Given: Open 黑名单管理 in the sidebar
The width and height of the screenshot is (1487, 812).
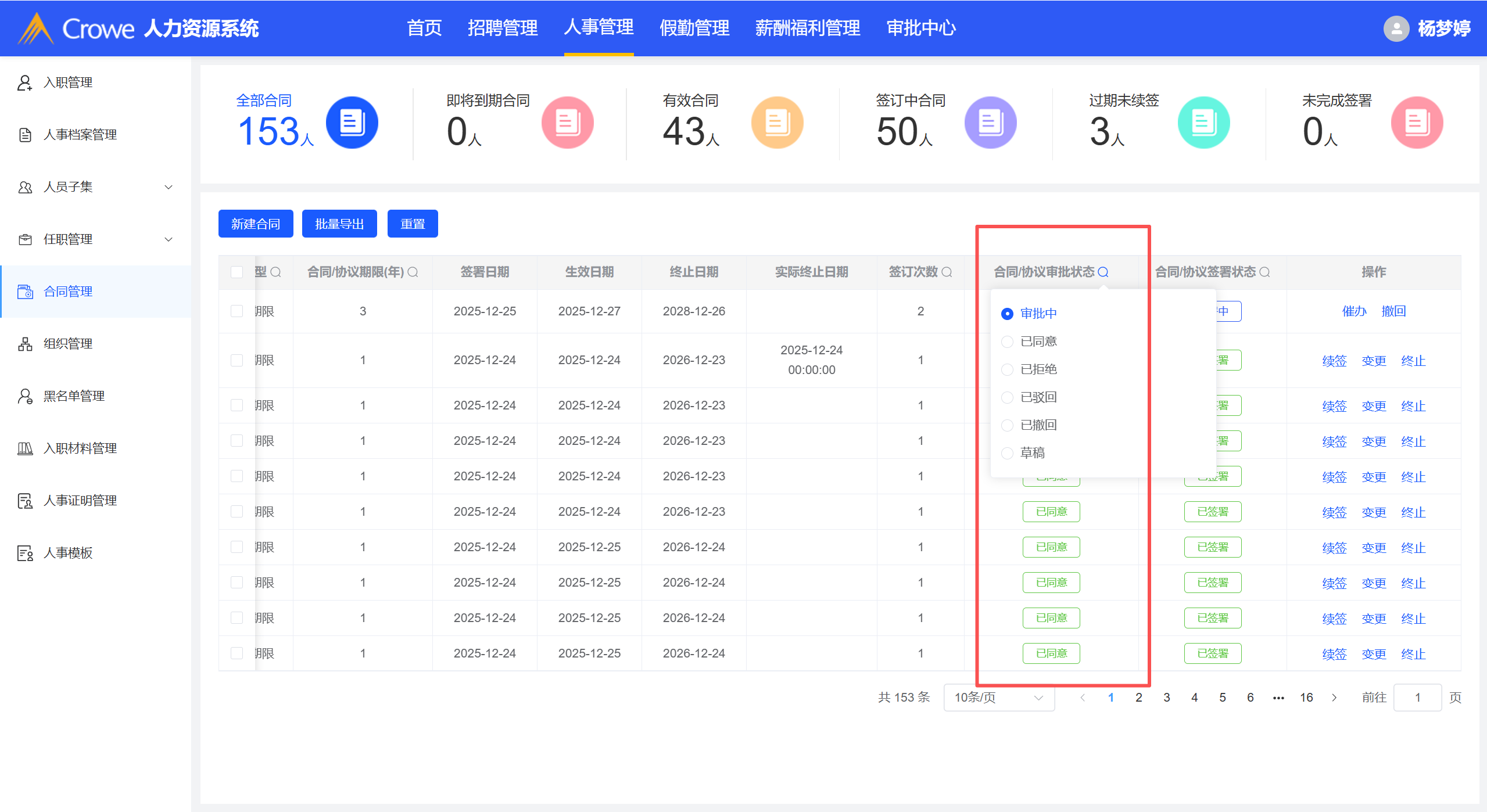Looking at the screenshot, I should 74,396.
